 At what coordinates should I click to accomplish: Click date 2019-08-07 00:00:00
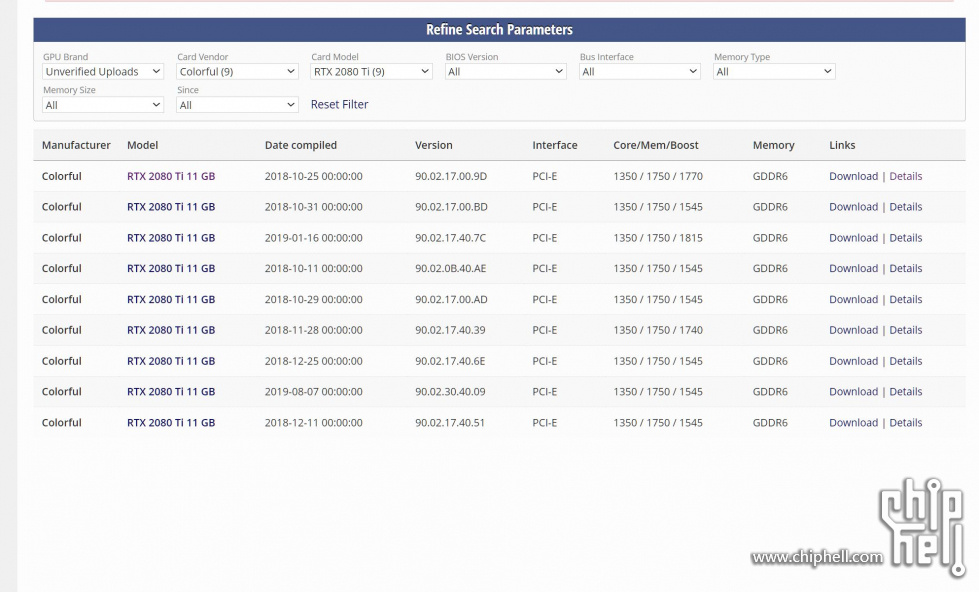pos(313,392)
